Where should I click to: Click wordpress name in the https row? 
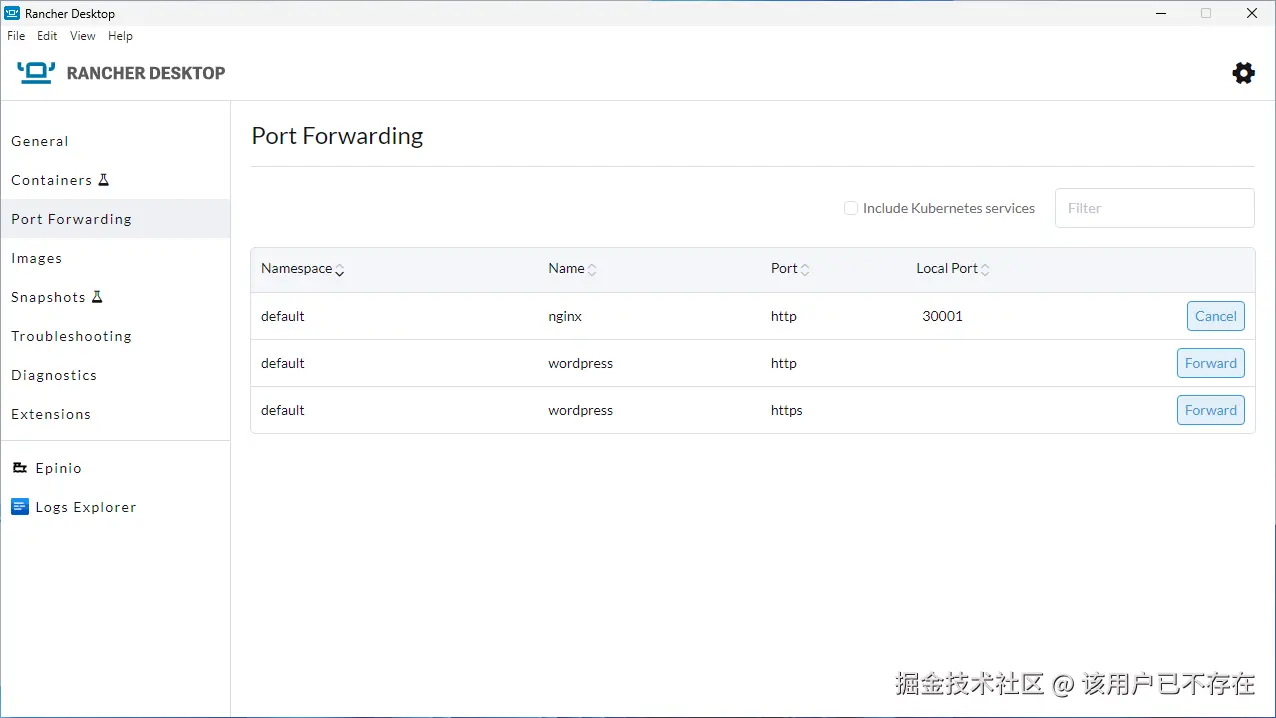[x=581, y=410]
